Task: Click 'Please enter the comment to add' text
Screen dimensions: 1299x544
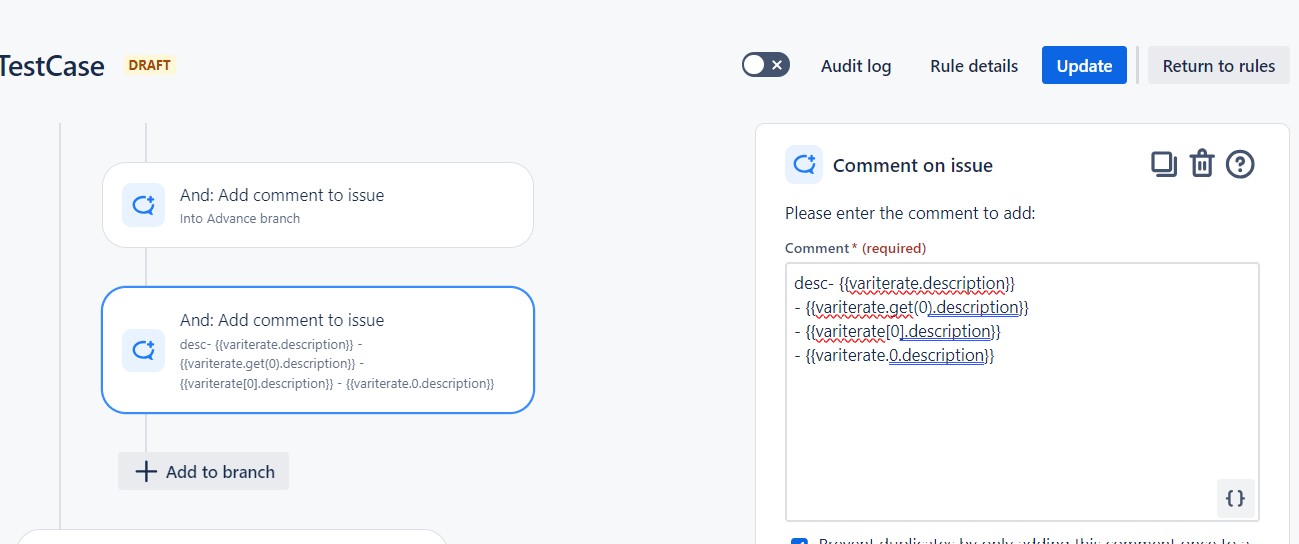Action: coord(910,213)
